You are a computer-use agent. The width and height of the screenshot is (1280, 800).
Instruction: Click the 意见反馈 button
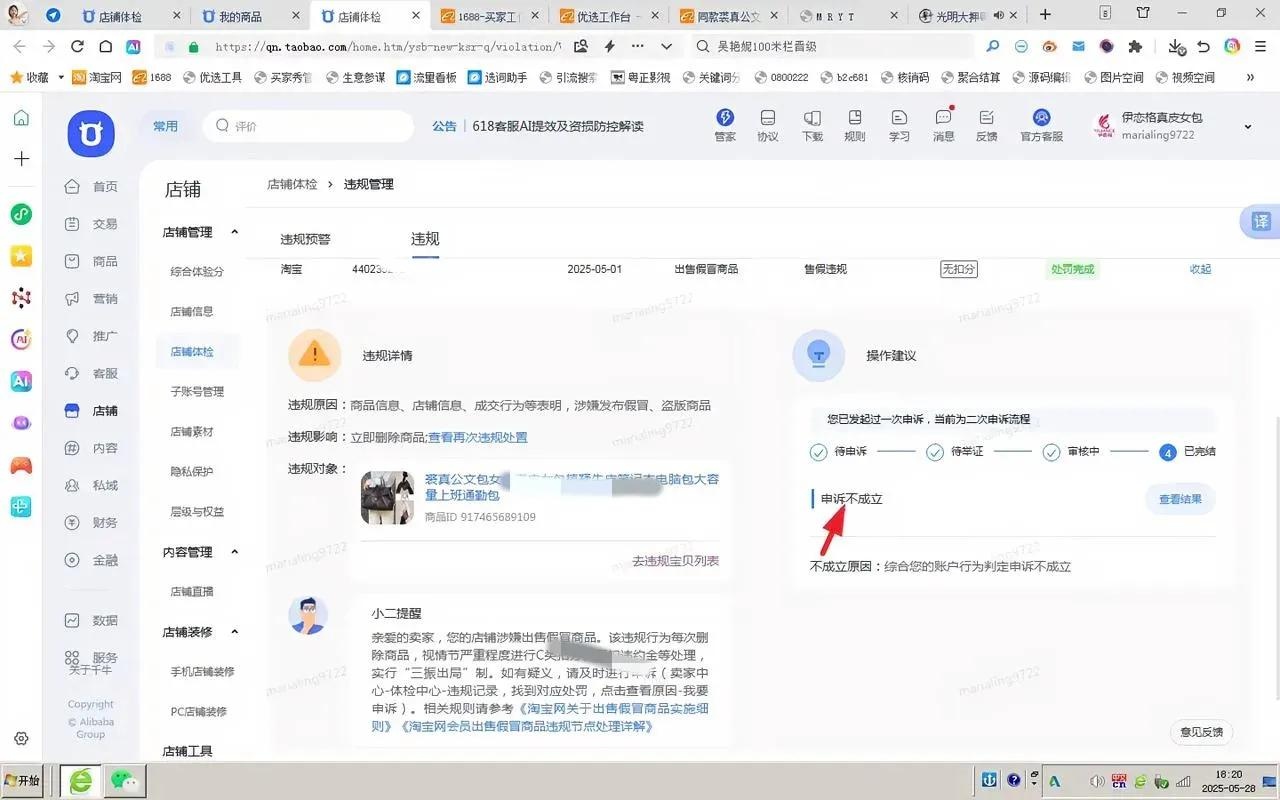pyautogui.click(x=1201, y=732)
